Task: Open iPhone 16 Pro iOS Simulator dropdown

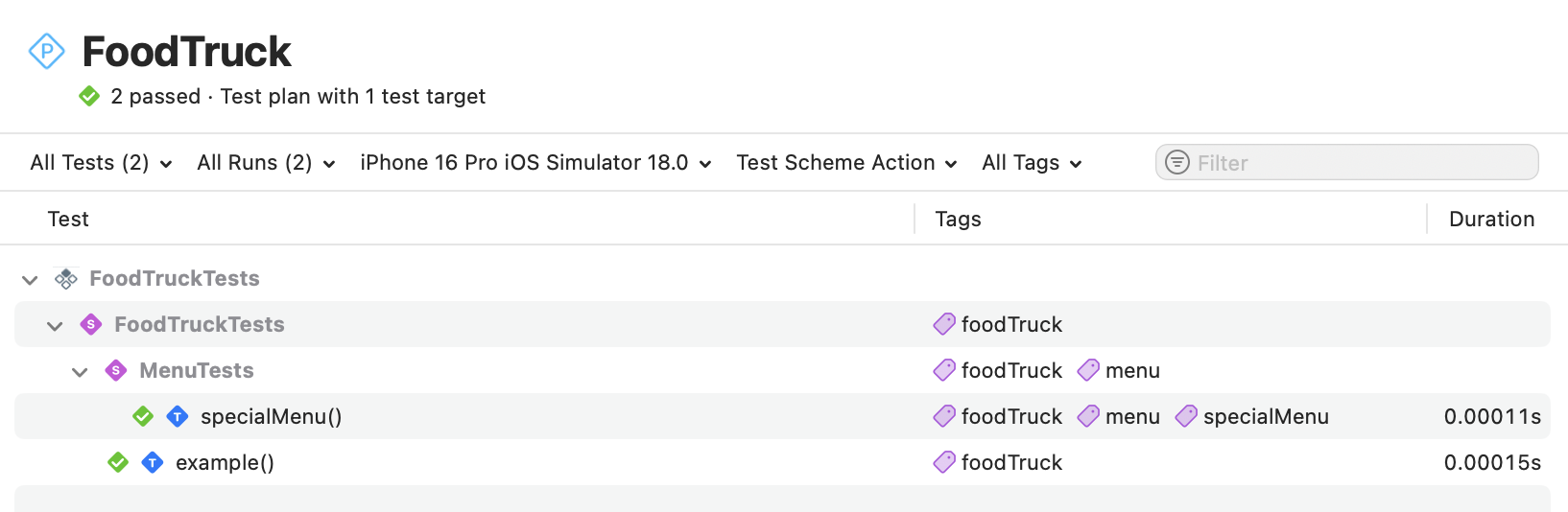Action: tap(535, 163)
